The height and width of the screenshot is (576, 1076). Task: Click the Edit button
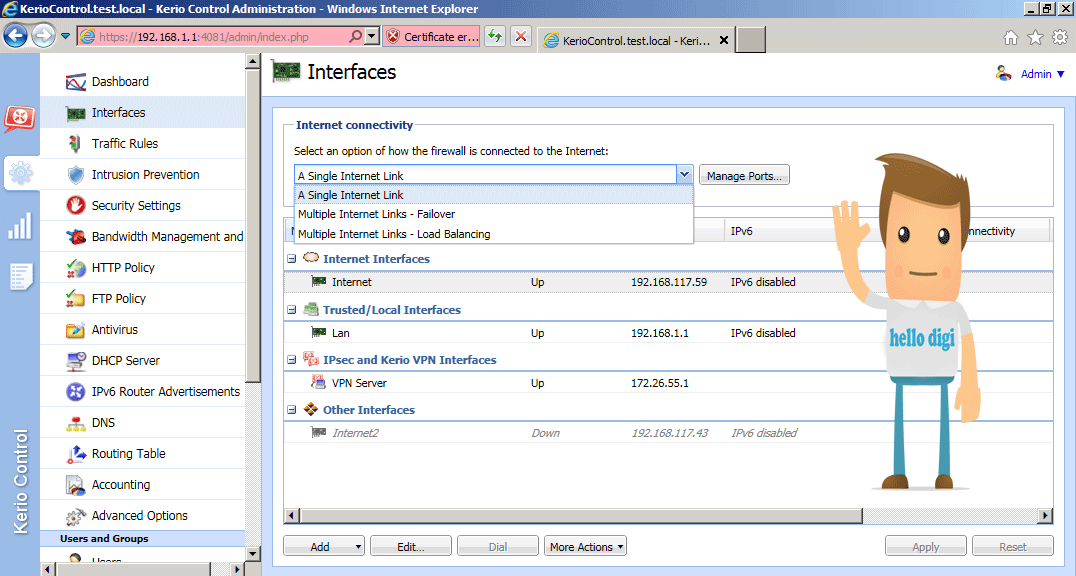pos(410,546)
